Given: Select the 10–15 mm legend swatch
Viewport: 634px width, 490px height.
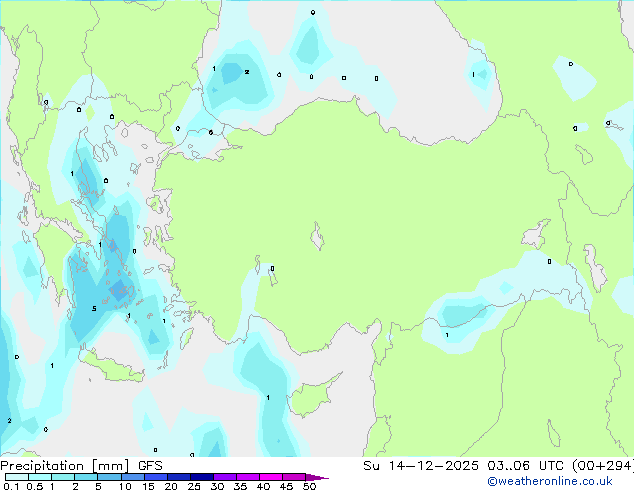Looking at the screenshot, I should tap(132, 477).
